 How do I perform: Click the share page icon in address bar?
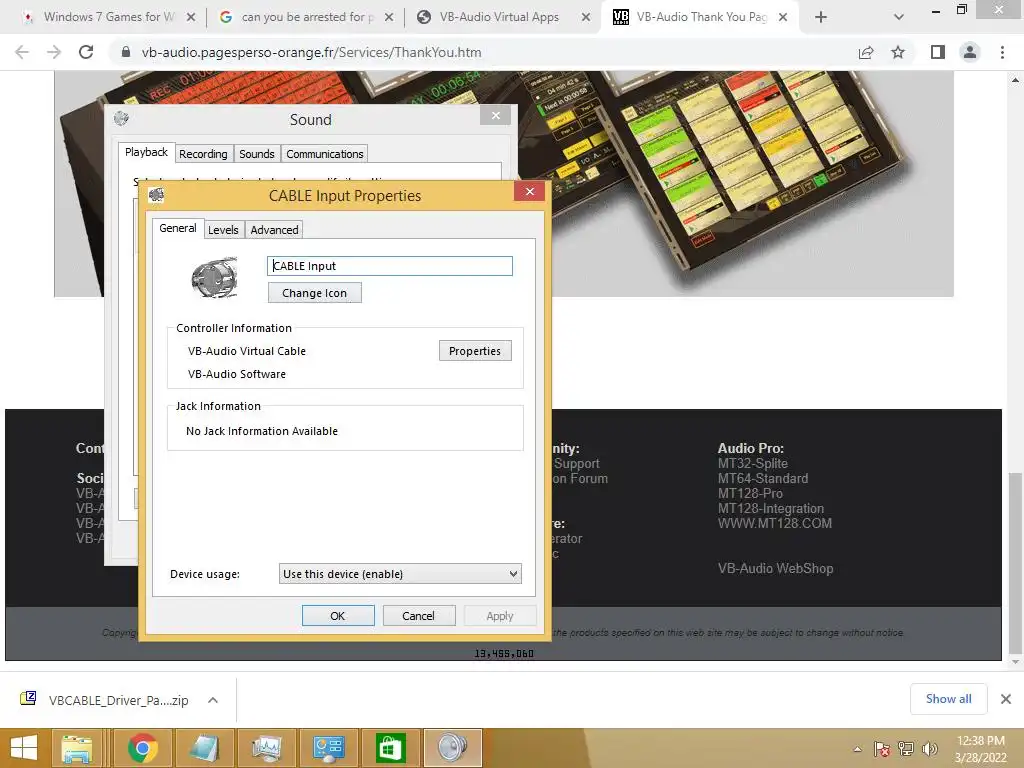[x=866, y=52]
